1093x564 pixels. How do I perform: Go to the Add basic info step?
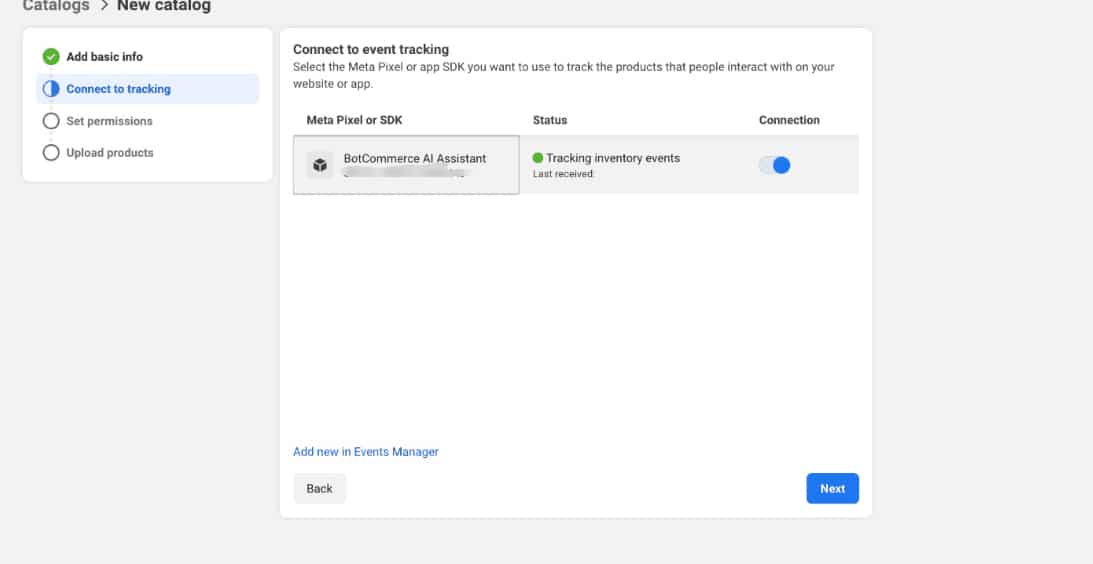[x=104, y=57]
